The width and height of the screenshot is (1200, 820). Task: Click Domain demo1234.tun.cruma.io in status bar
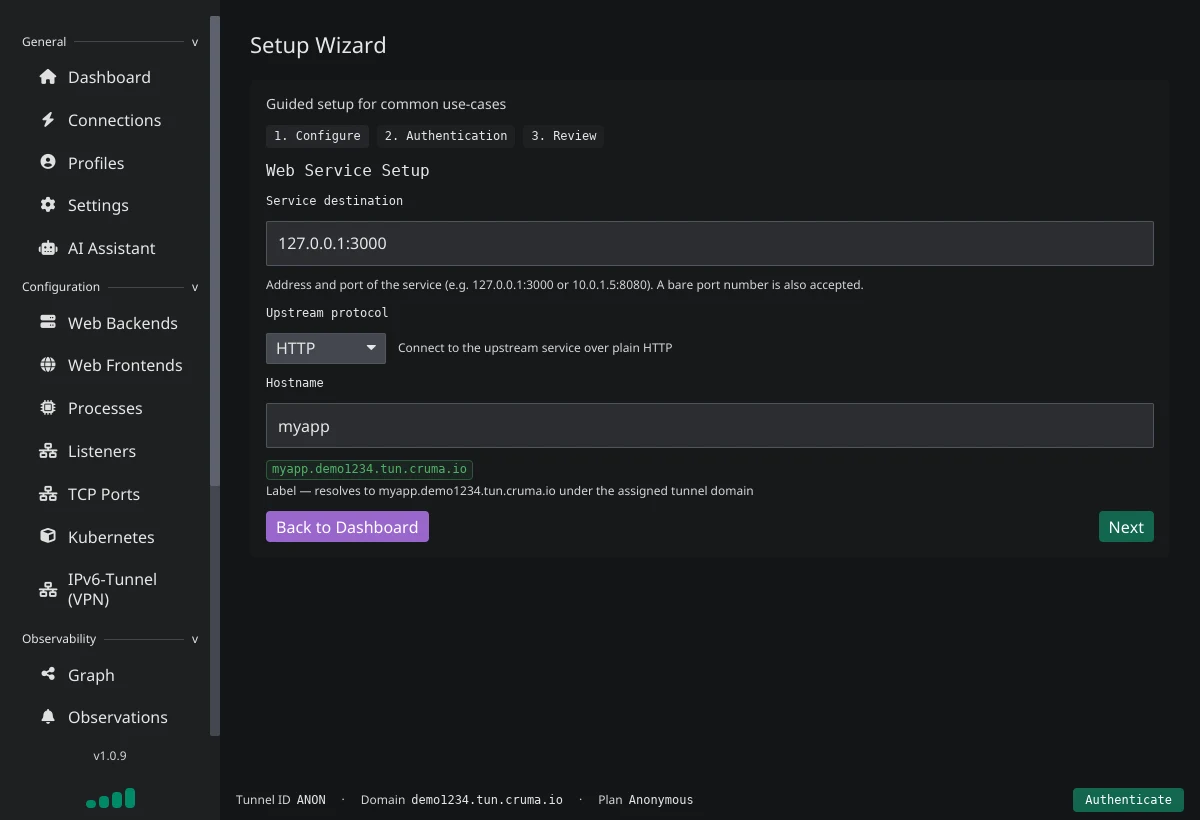462,800
